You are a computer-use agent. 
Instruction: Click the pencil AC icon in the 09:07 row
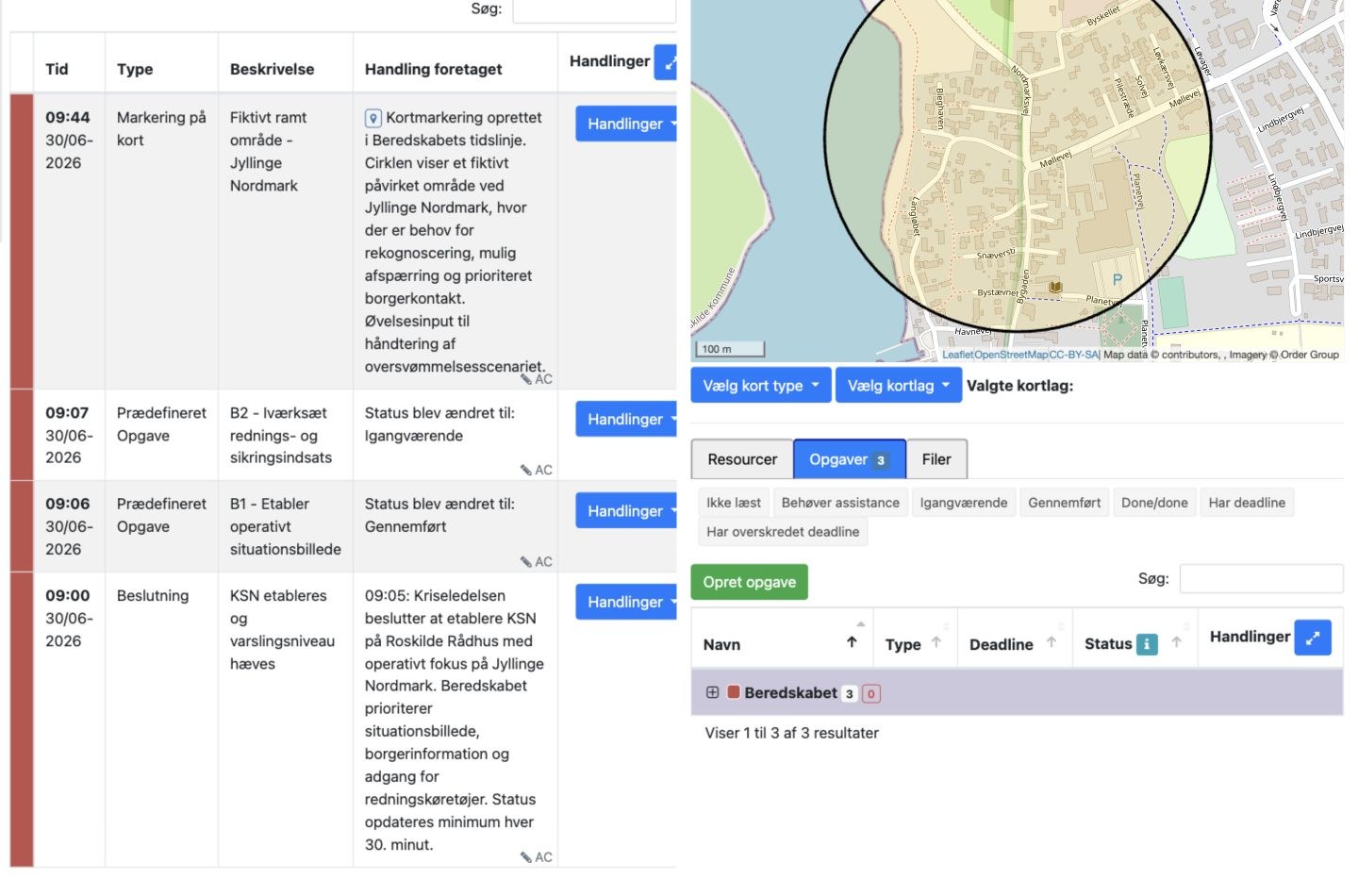click(x=536, y=470)
